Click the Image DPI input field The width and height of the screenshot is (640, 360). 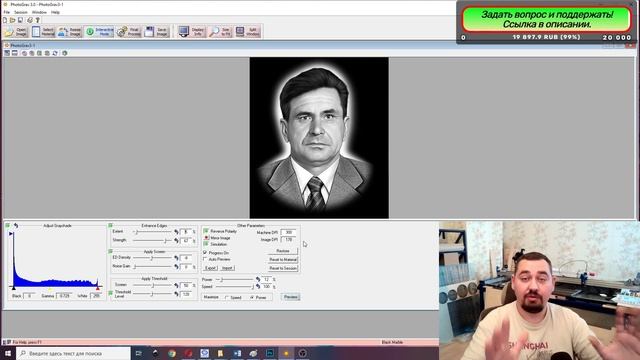289,240
